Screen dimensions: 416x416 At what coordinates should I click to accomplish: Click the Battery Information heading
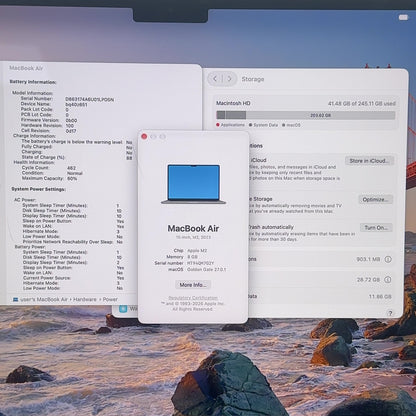click(x=33, y=82)
